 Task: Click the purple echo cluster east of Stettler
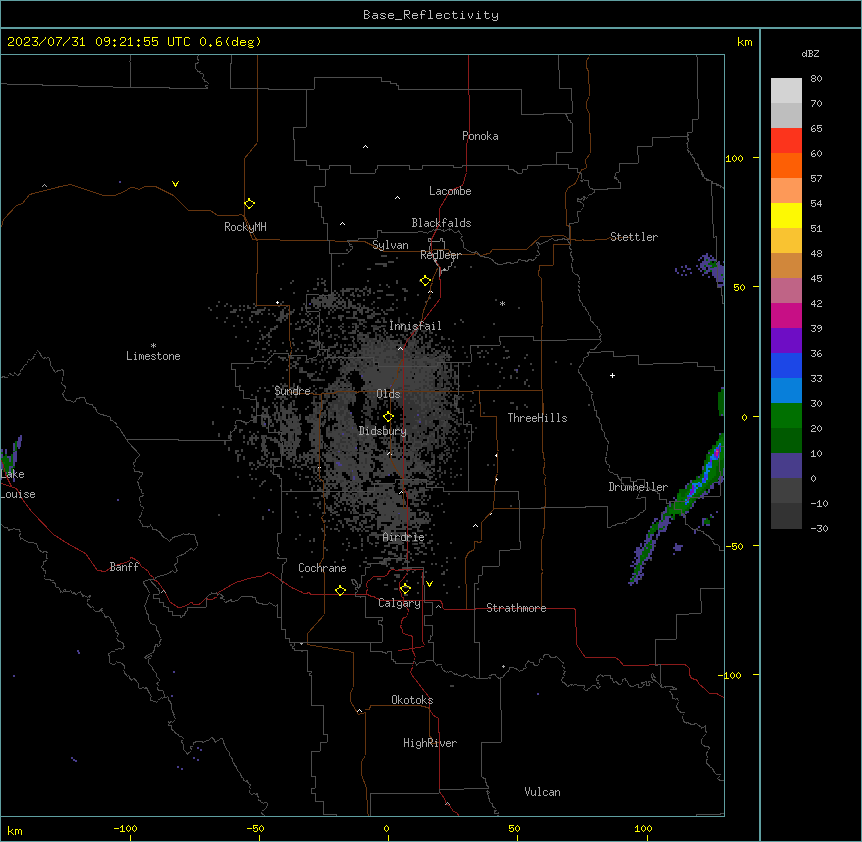[x=709, y=268]
